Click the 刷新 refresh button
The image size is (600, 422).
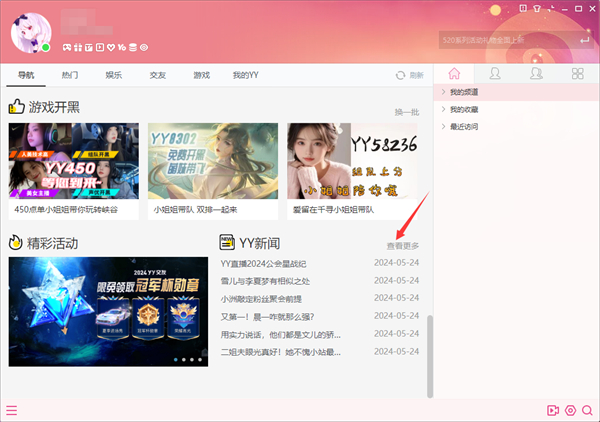point(410,75)
